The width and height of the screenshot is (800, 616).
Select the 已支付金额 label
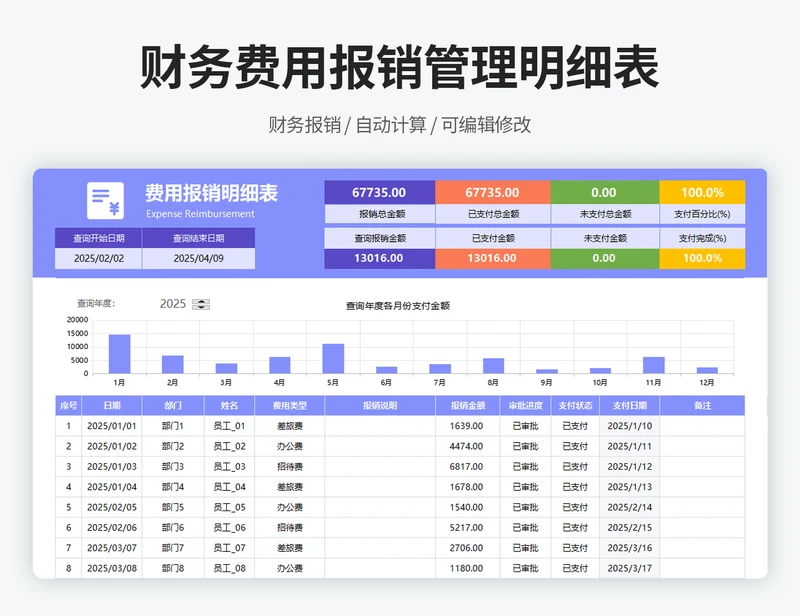(x=492, y=238)
